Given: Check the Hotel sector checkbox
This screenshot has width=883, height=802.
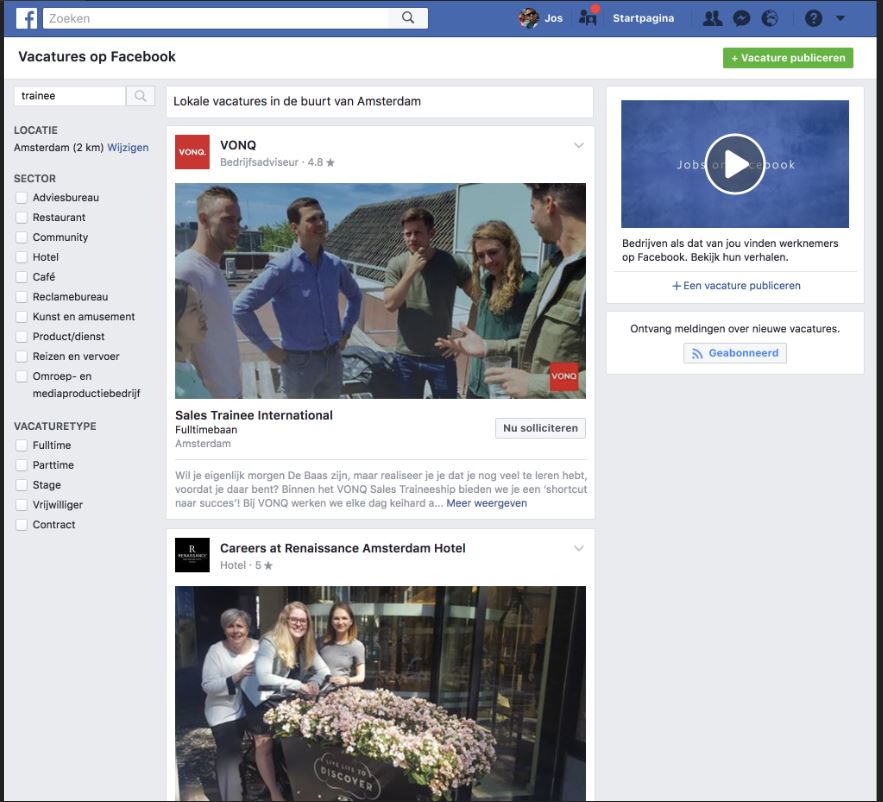Looking at the screenshot, I should point(21,257).
